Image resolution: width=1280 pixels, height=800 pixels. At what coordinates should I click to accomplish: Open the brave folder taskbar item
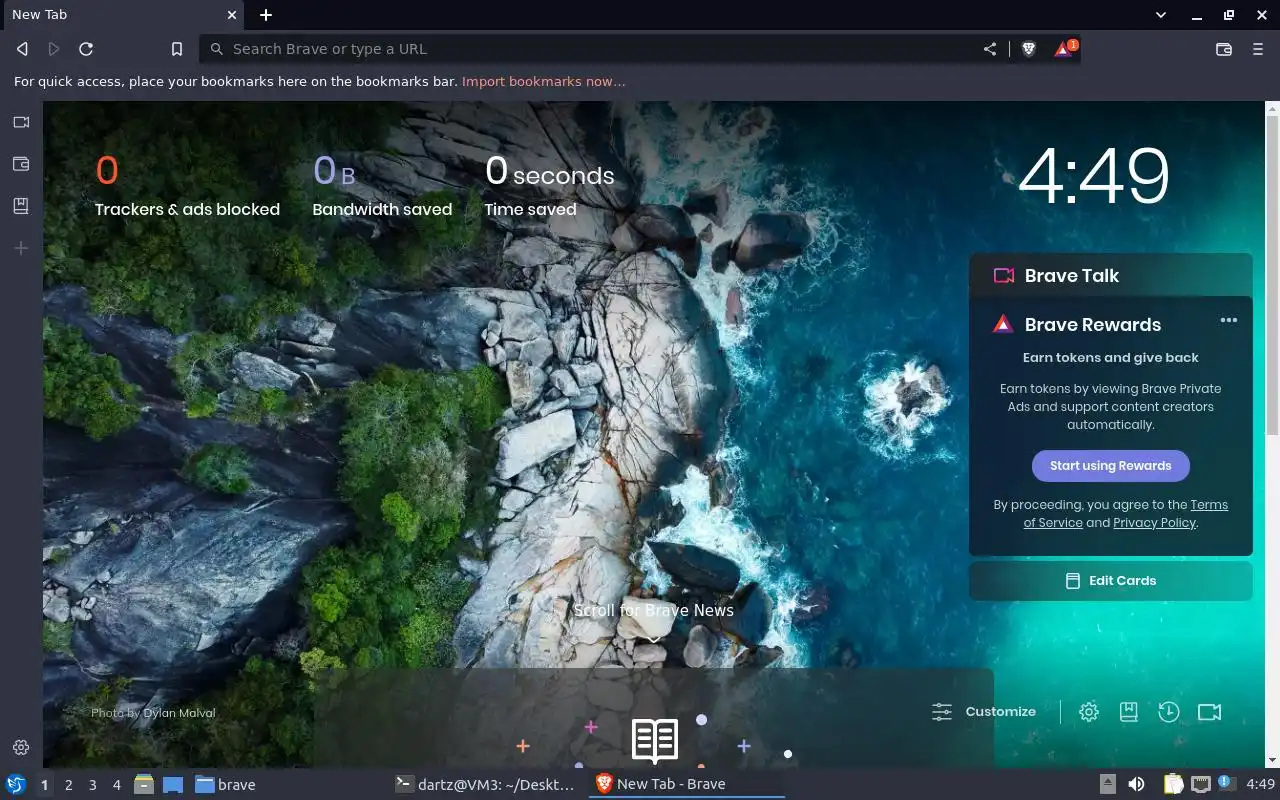click(225, 785)
